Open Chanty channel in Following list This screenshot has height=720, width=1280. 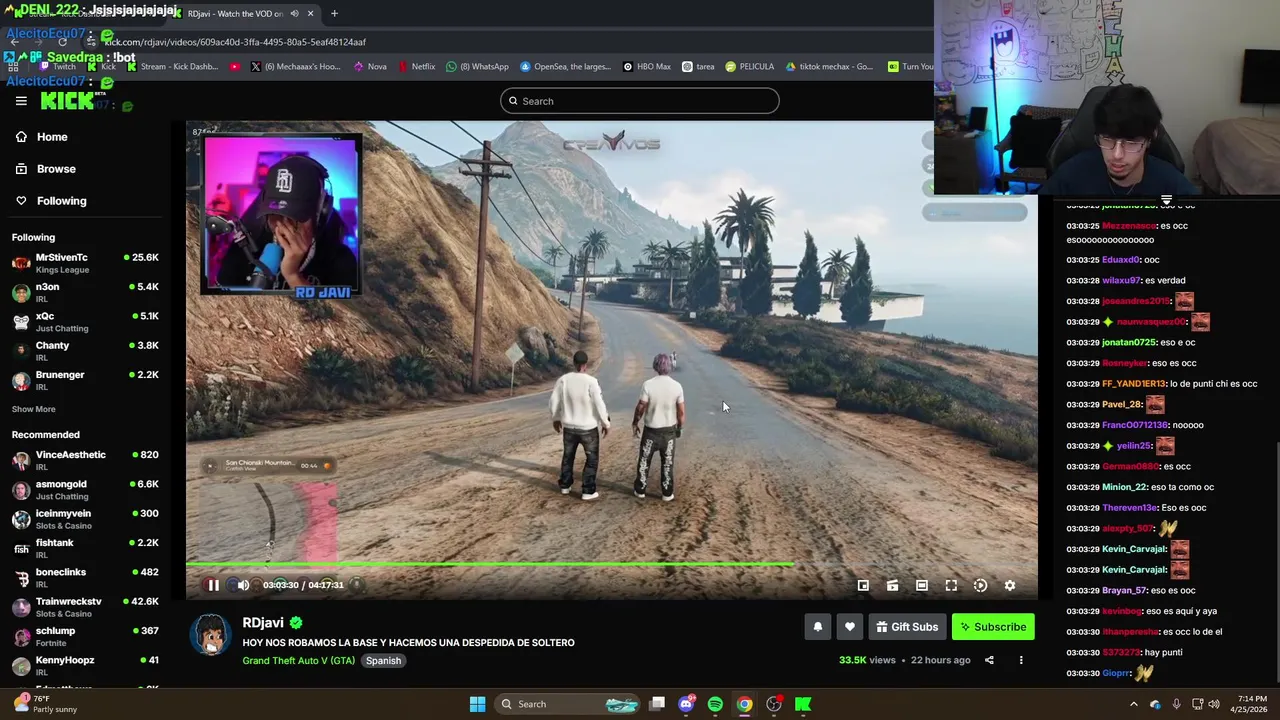point(86,351)
